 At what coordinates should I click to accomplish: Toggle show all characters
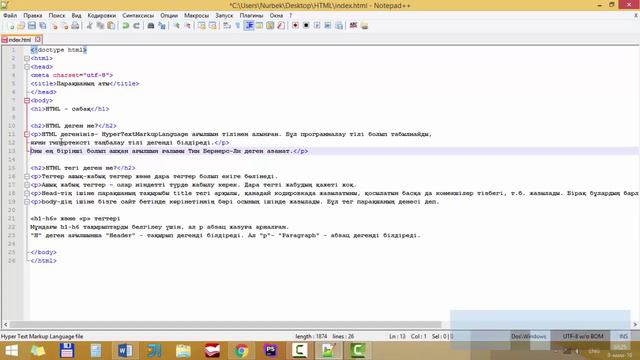(x=238, y=26)
